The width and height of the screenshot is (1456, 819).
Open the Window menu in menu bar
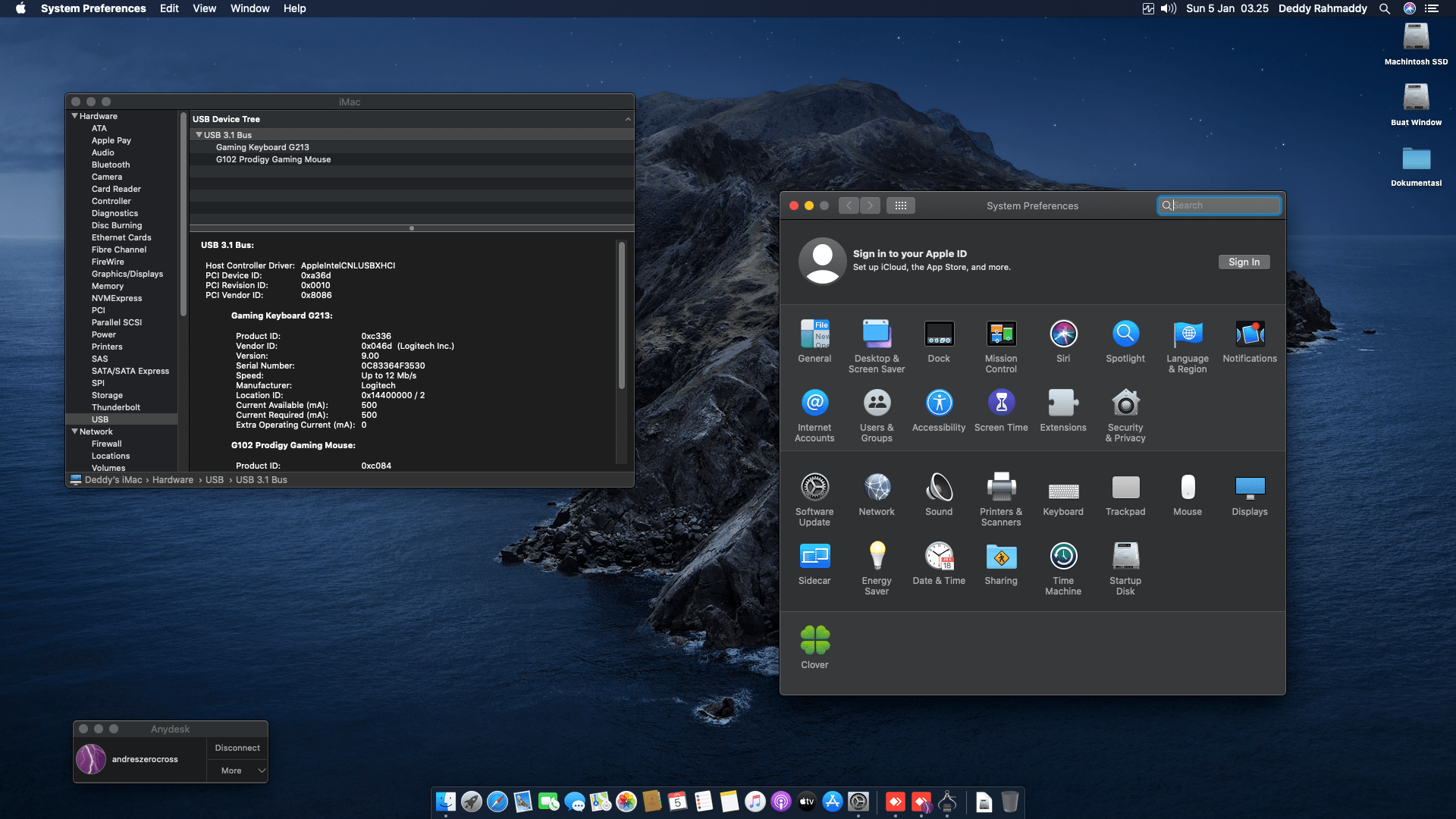pos(249,8)
